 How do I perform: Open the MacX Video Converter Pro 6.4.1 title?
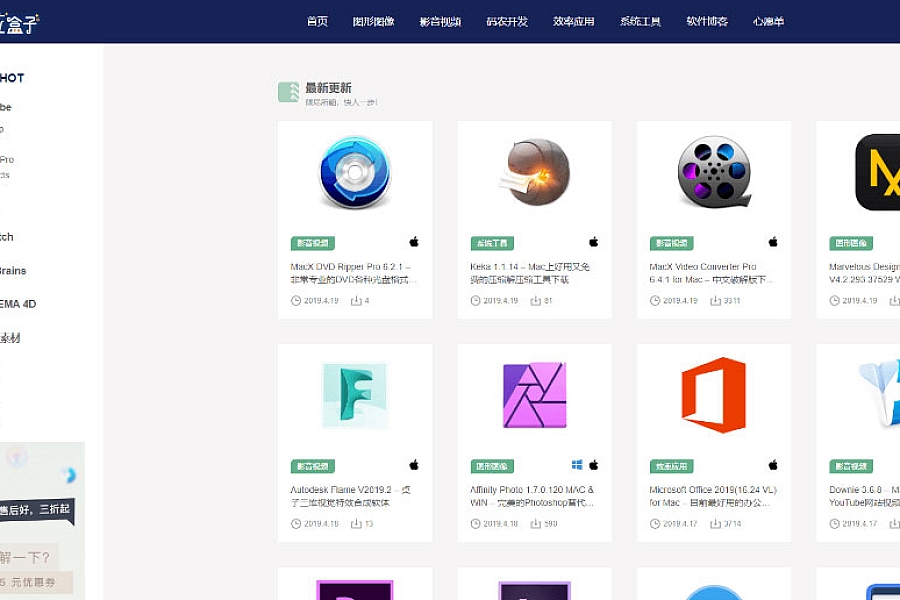711,273
